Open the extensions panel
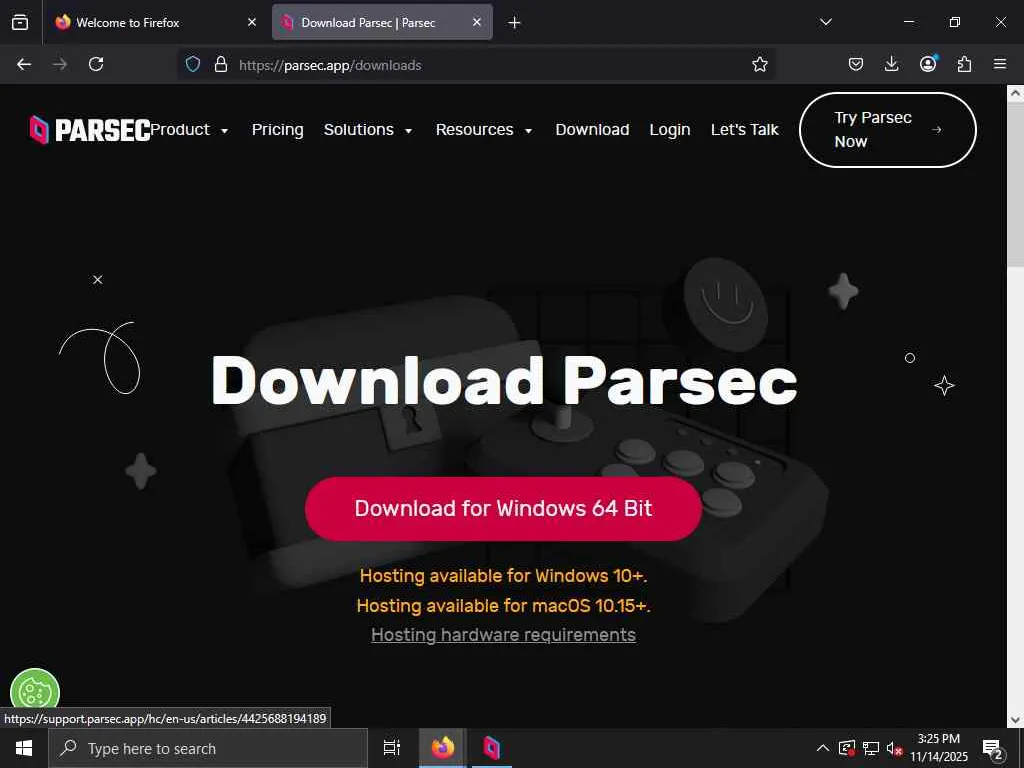The height and width of the screenshot is (768, 1024). coord(964,64)
